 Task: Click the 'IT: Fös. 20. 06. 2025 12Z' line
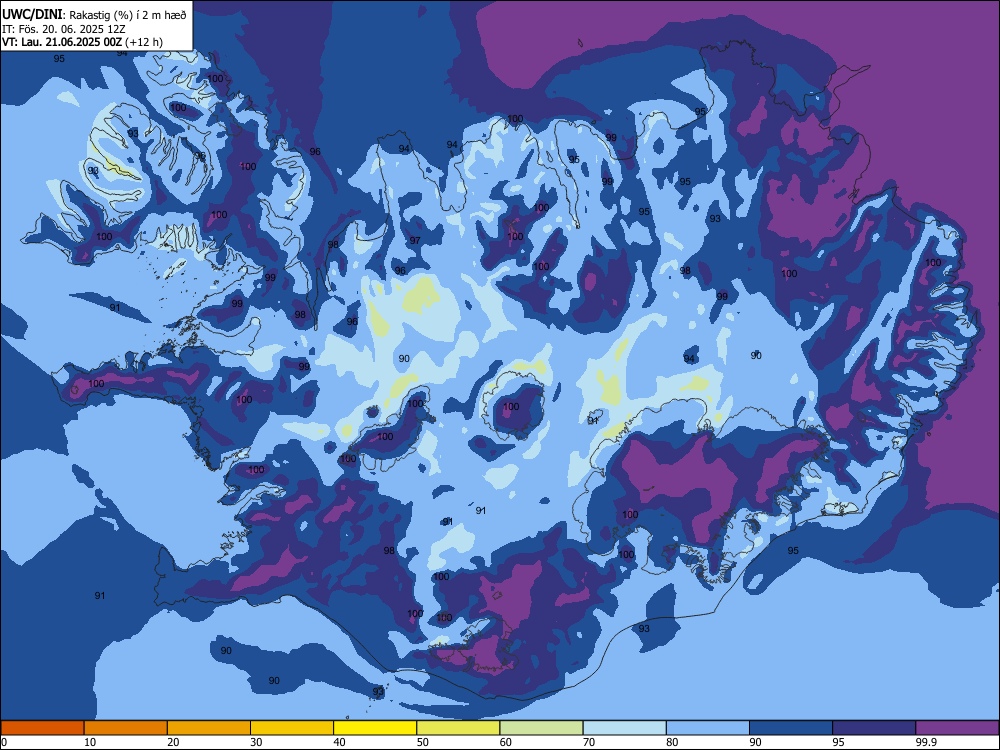pos(63,29)
